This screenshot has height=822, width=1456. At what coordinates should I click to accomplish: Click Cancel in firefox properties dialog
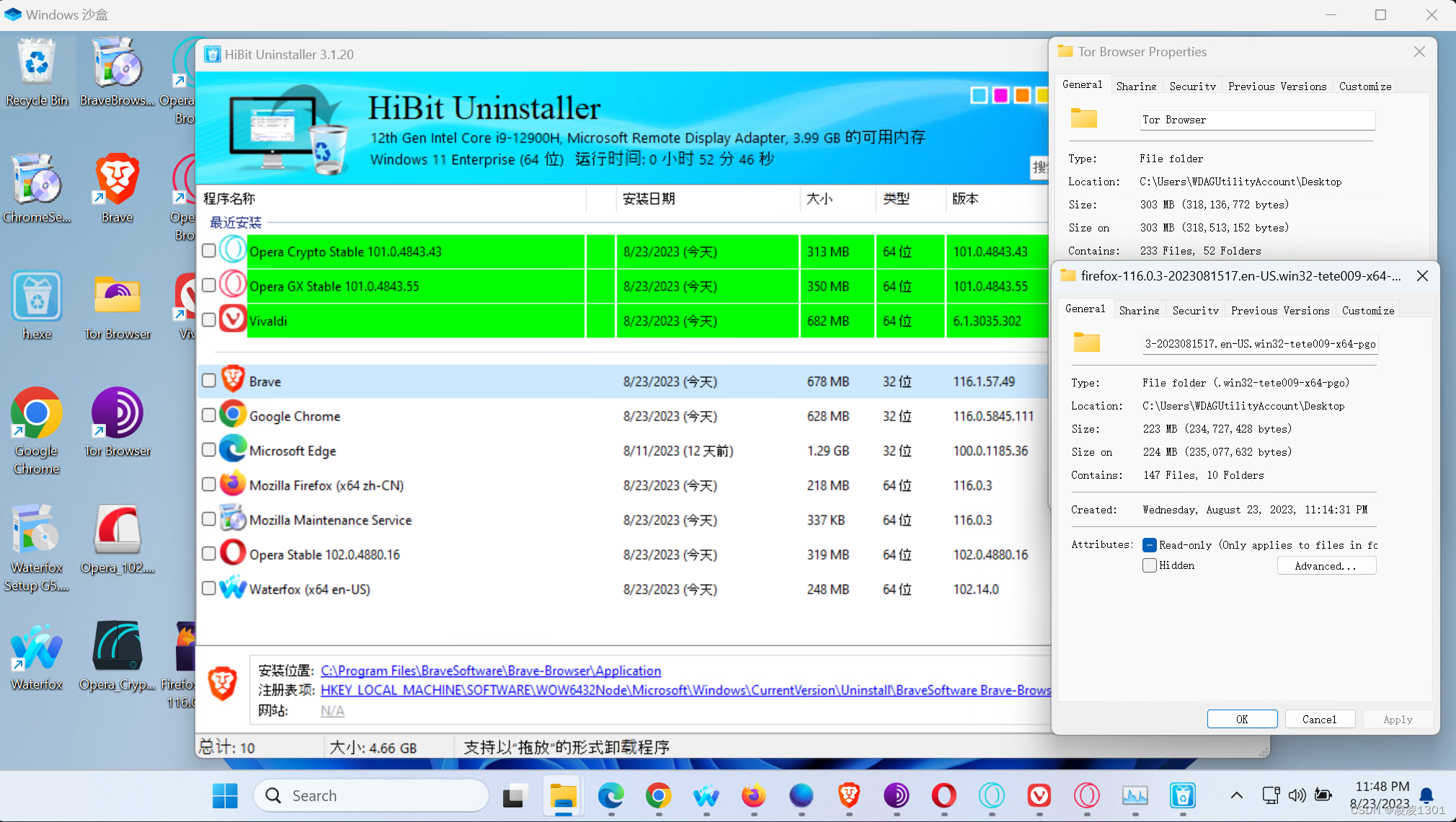coord(1319,719)
